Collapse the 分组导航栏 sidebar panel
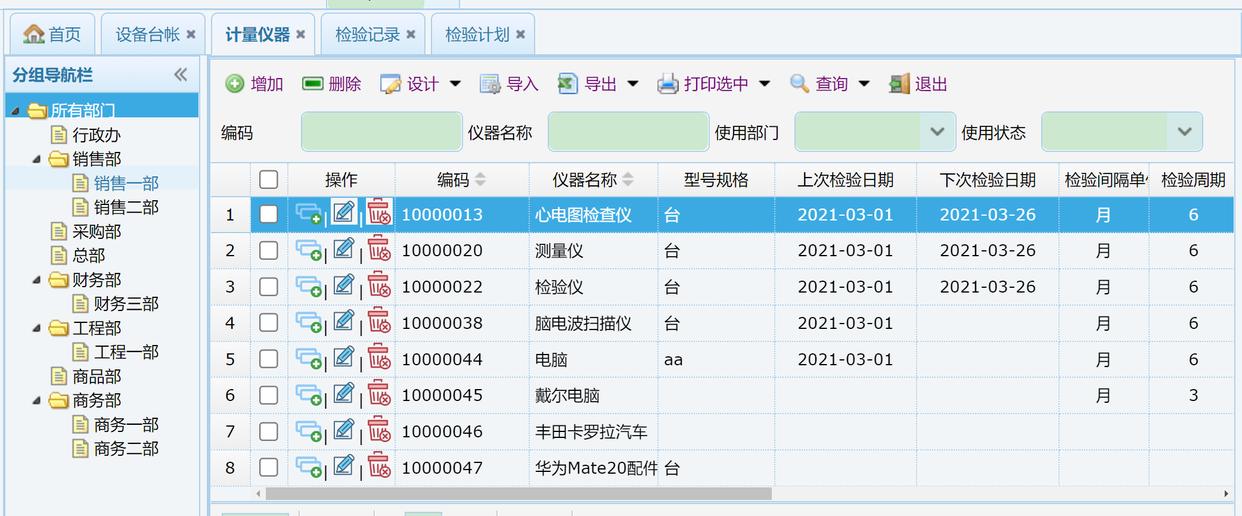 coord(180,75)
